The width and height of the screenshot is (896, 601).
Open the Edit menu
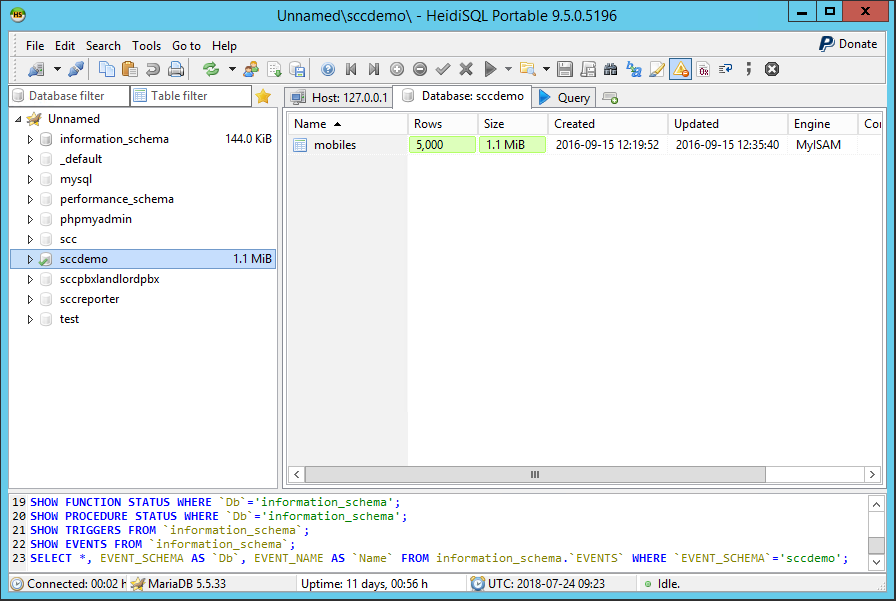point(65,46)
